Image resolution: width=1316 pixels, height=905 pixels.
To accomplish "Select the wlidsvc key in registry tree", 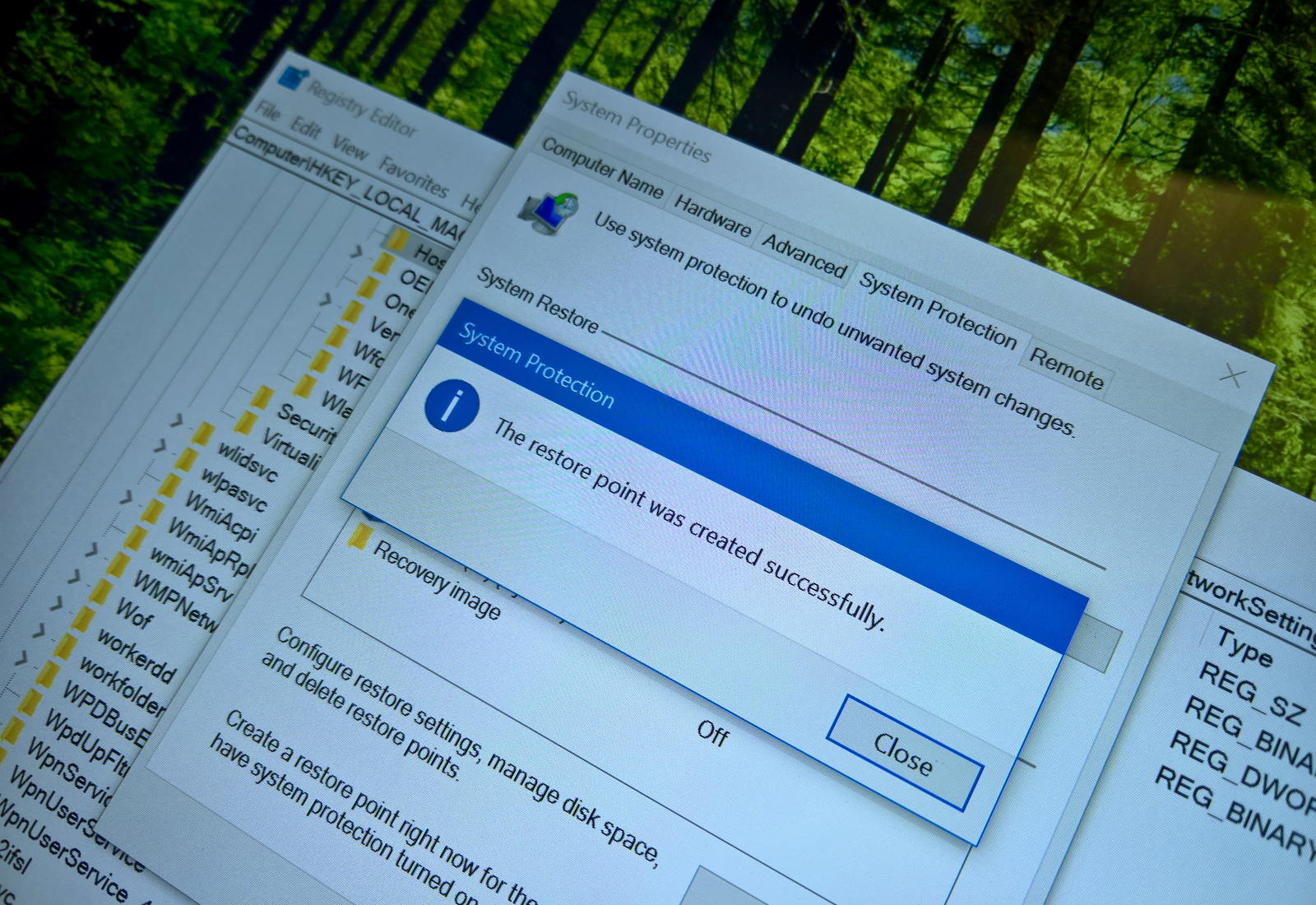I will coord(247,461).
